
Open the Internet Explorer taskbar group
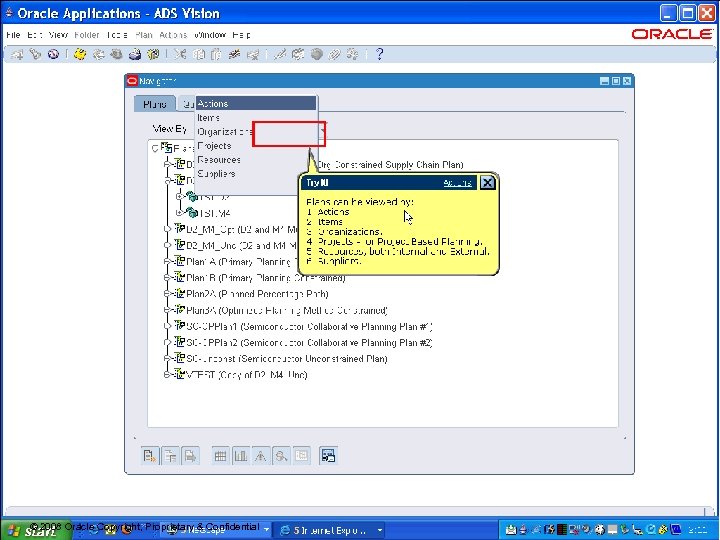331,530
